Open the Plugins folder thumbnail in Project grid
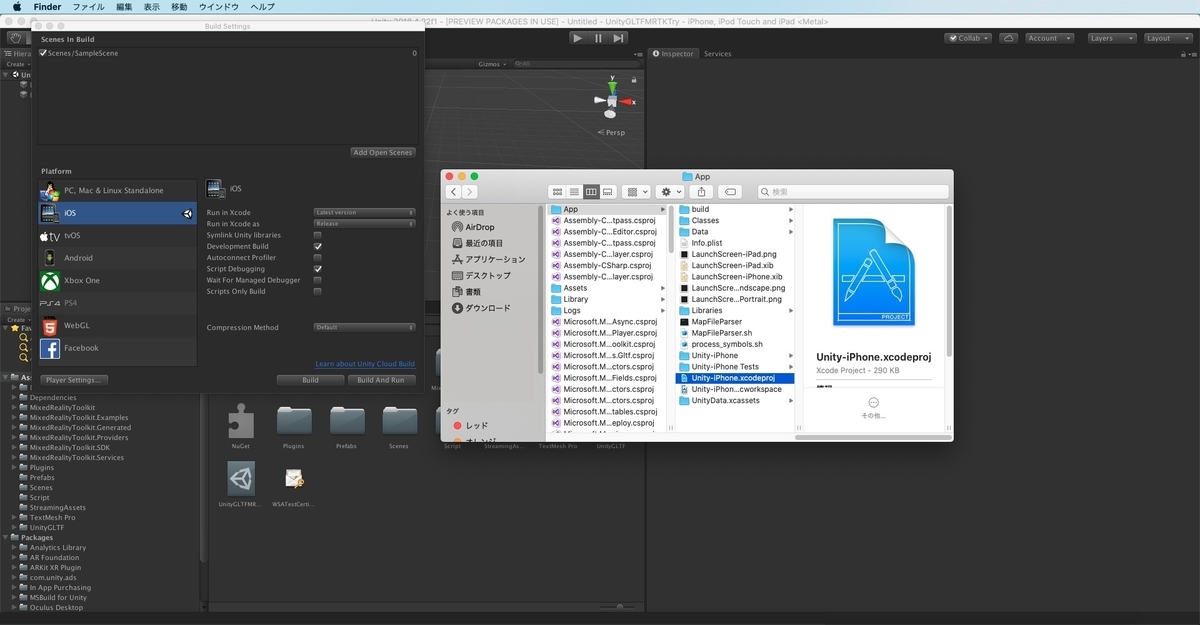The width and height of the screenshot is (1200, 625). click(294, 425)
